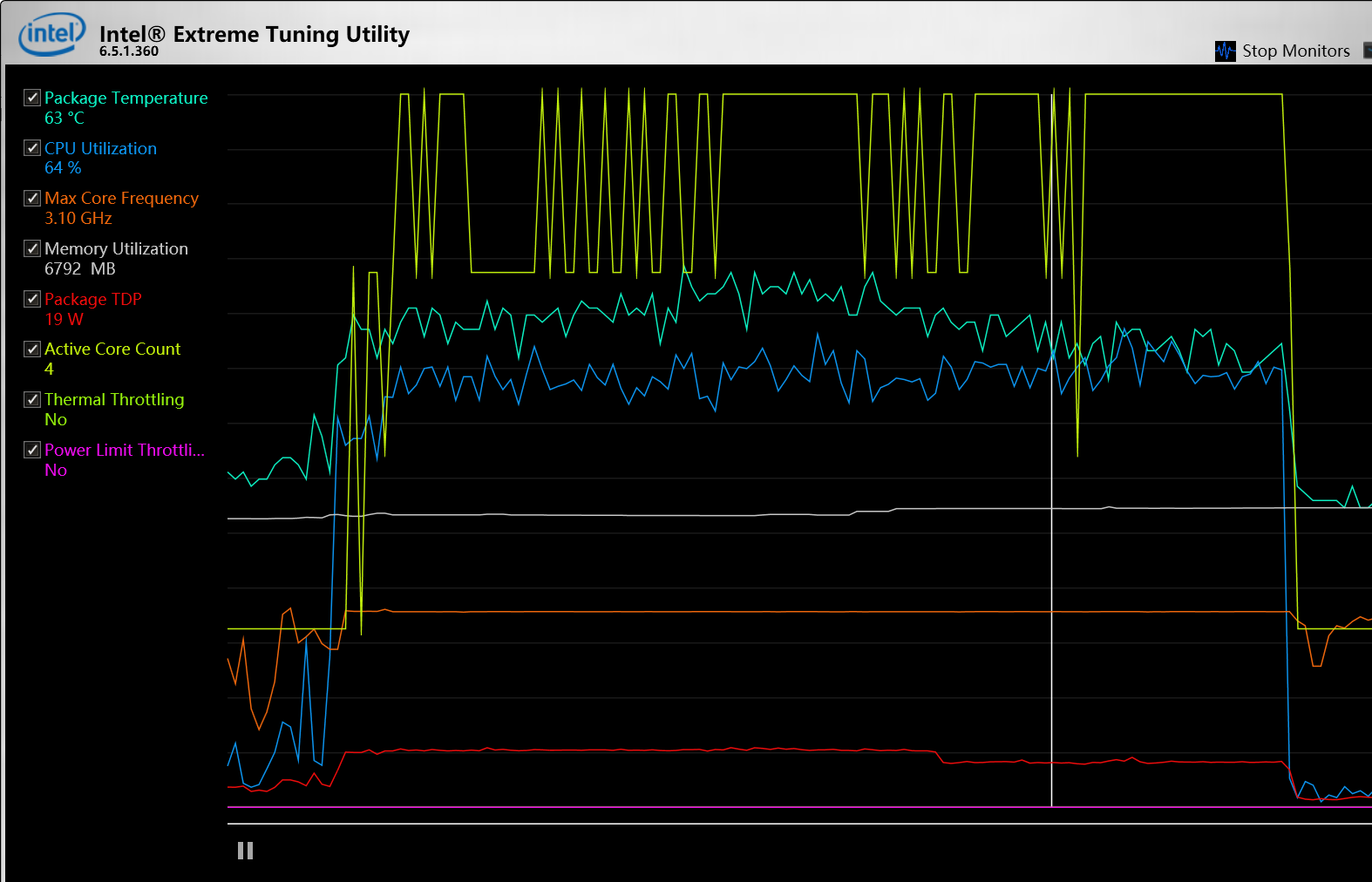This screenshot has height=882, width=1372.
Task: Toggle the Power Limit Throttling checkbox
Action: (32, 450)
